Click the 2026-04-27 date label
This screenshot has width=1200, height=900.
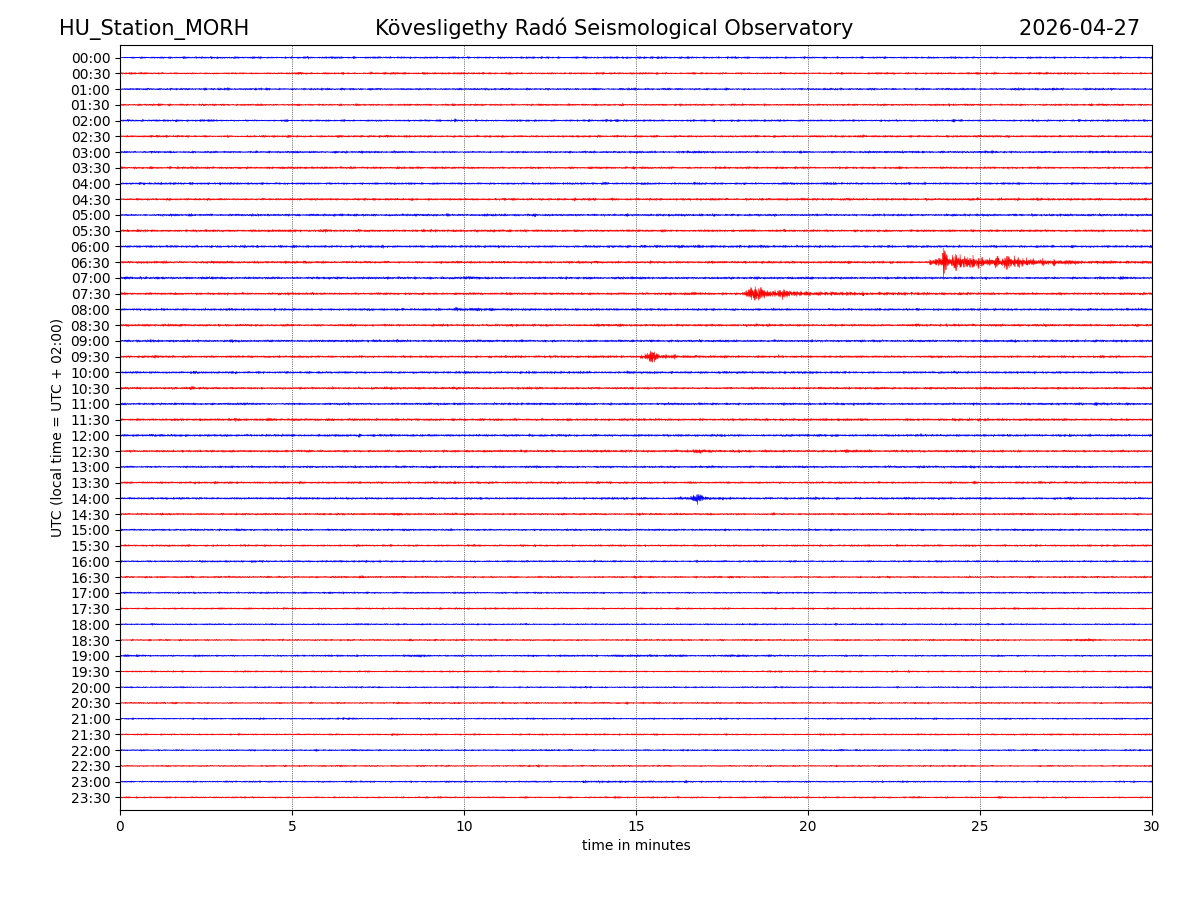(1079, 29)
